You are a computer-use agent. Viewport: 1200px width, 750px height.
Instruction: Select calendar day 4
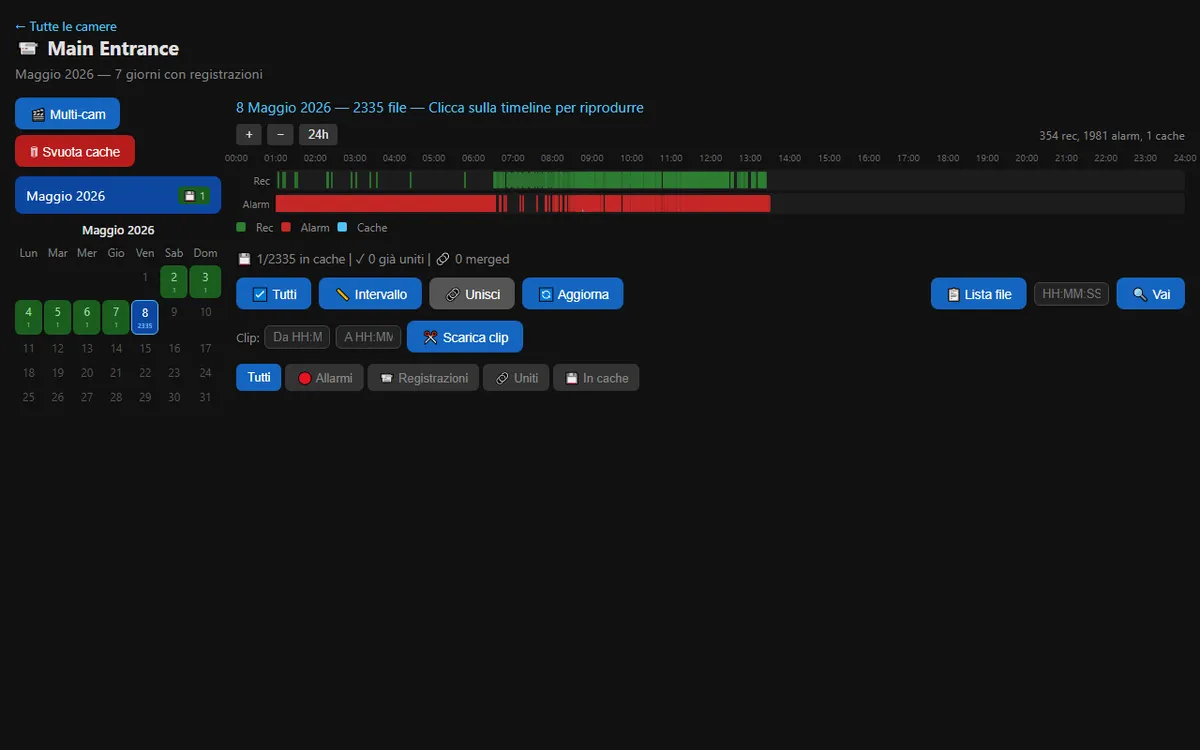(x=28, y=316)
